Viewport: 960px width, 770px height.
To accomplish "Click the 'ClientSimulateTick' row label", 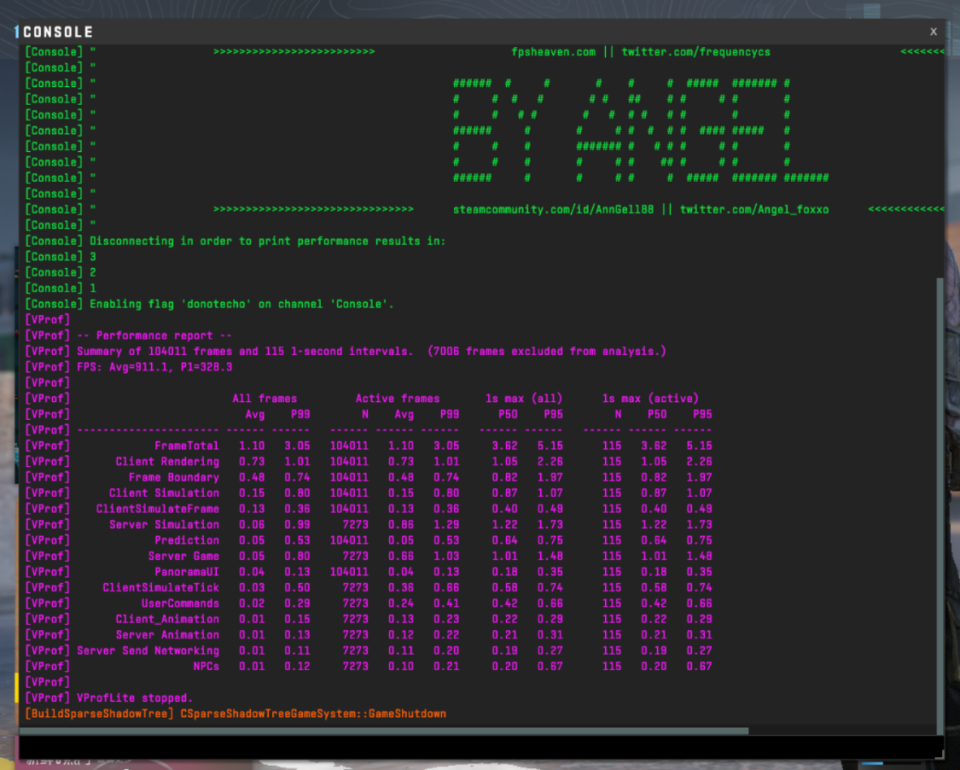I will pyautogui.click(x=160, y=588).
